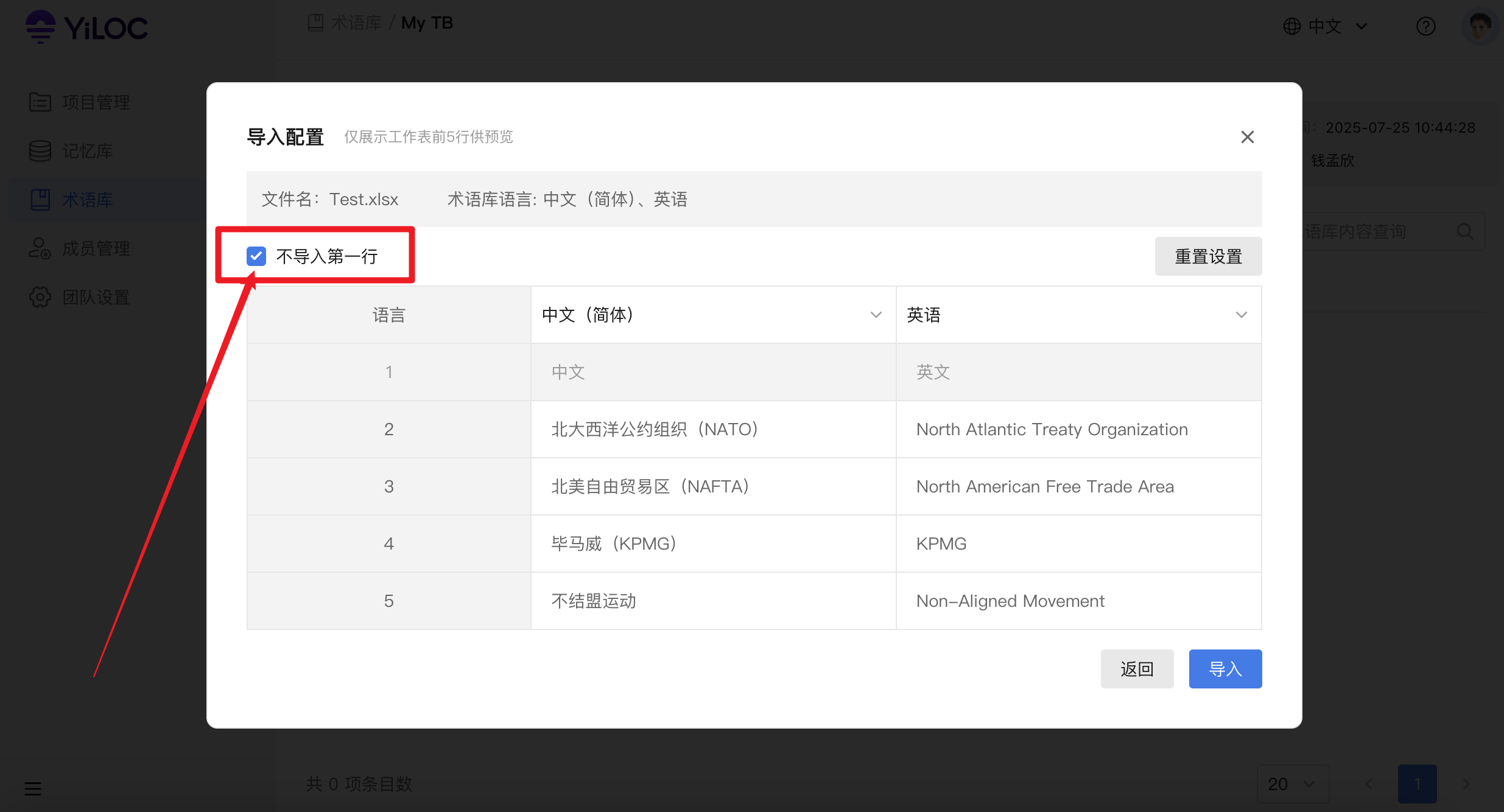Click the greyed 中文 header cell in row 1
Viewport: 1504px width, 812px height.
coord(713,372)
